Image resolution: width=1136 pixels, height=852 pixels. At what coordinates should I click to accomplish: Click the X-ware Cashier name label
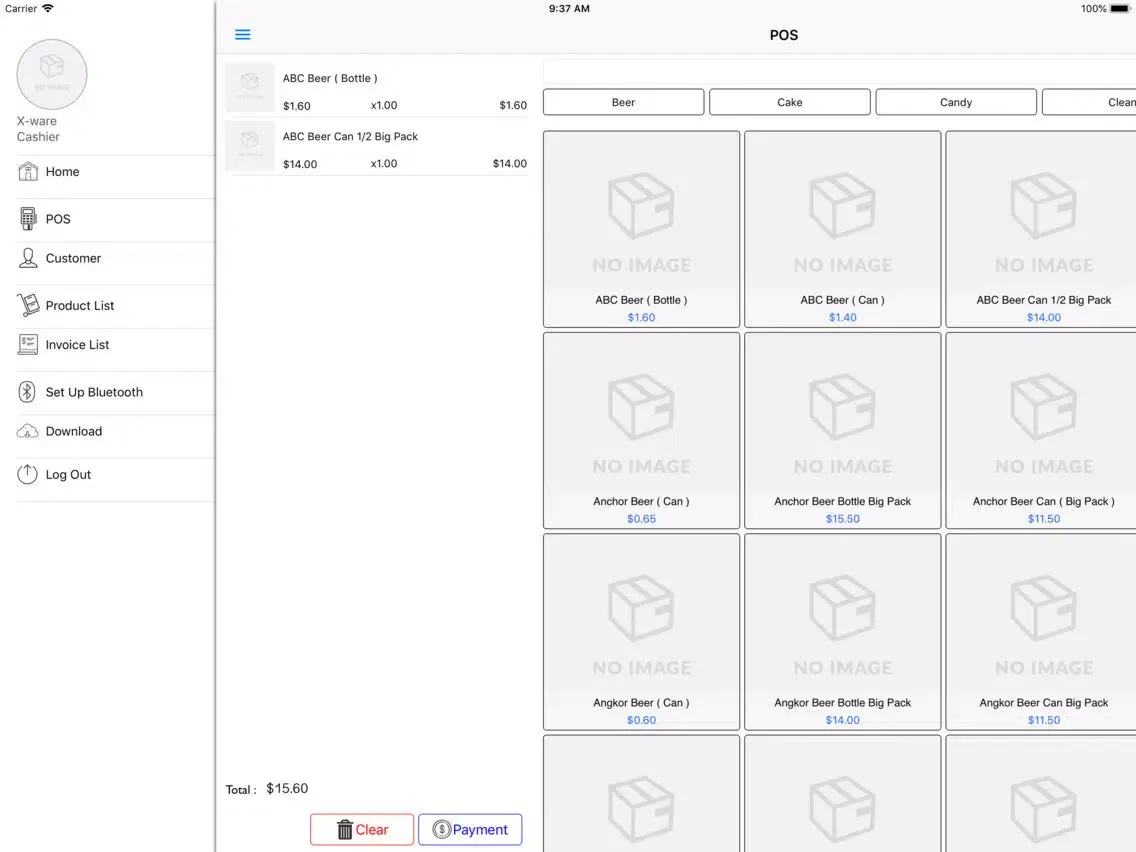tap(38, 129)
